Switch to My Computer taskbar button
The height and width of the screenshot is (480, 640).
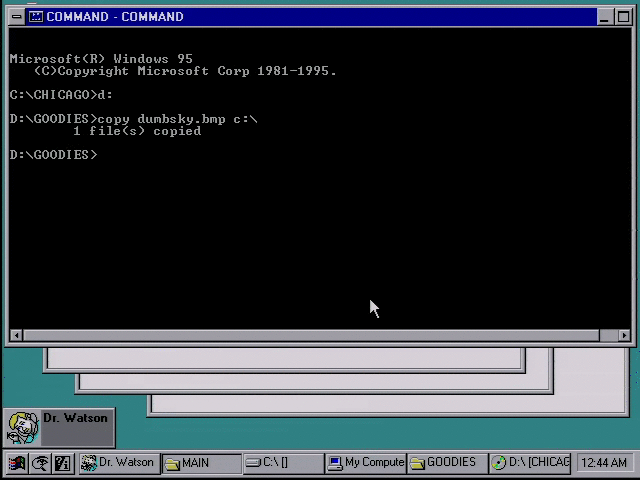click(366, 463)
